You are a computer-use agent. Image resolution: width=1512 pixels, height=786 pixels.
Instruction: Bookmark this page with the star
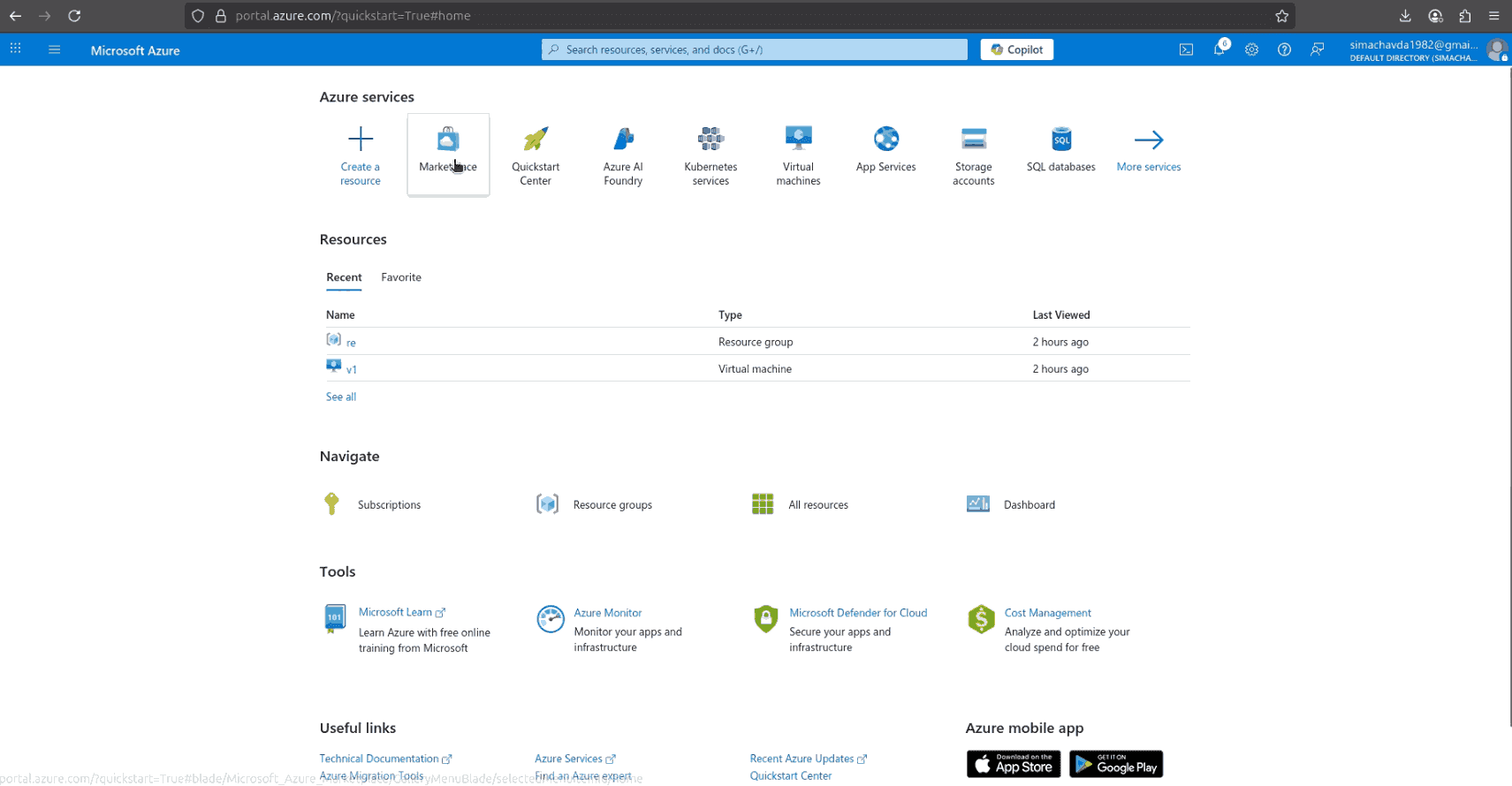pos(1281,16)
